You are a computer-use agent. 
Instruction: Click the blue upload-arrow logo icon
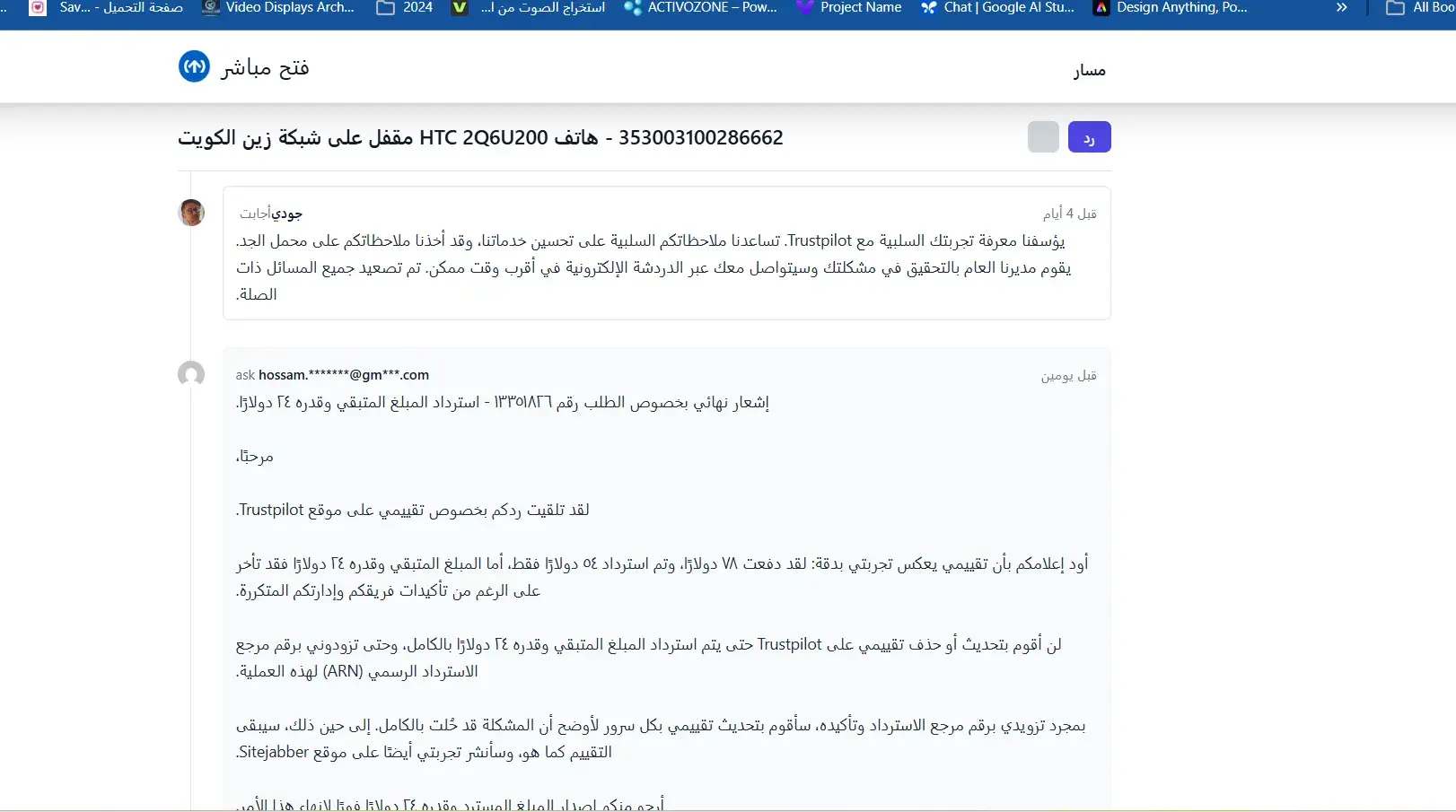[x=194, y=66]
